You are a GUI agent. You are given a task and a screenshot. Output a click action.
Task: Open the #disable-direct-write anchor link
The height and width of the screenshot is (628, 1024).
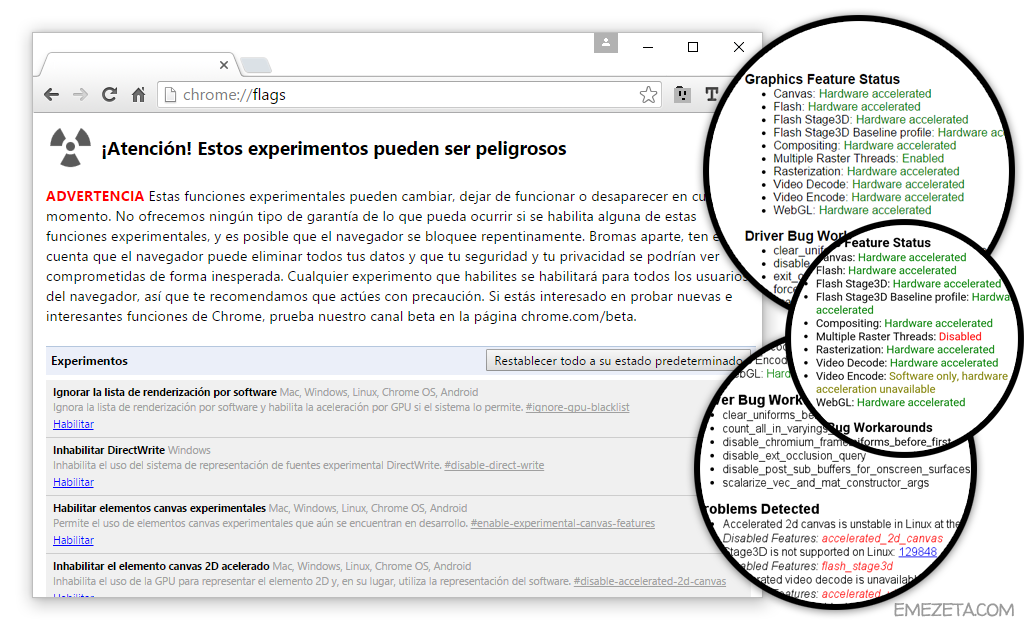[x=494, y=465]
